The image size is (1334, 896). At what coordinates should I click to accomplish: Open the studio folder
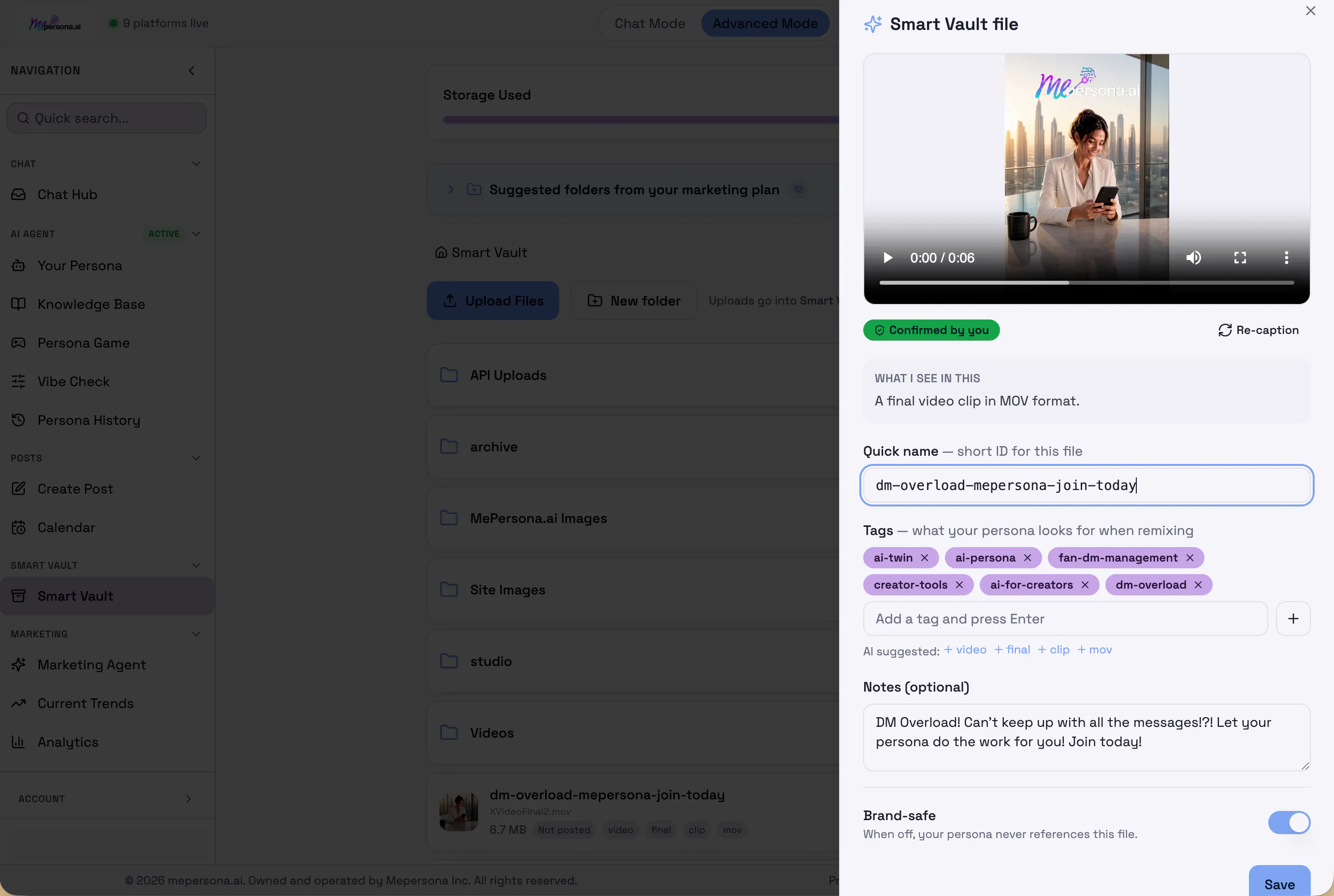633,661
